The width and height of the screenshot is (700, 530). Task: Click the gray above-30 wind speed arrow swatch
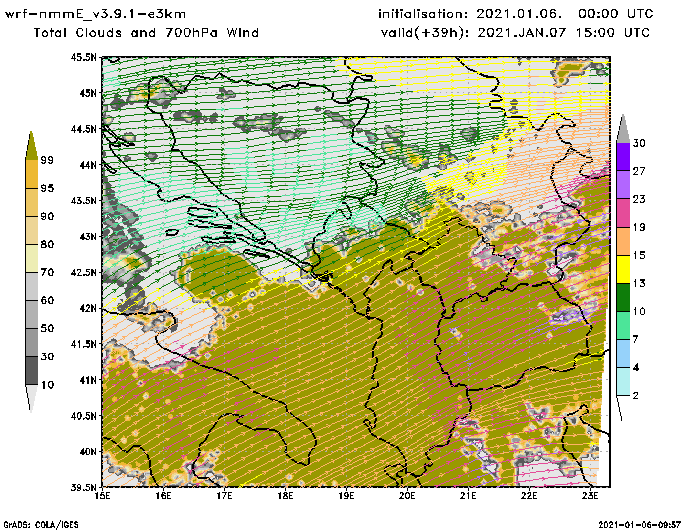pyautogui.click(x=623, y=129)
